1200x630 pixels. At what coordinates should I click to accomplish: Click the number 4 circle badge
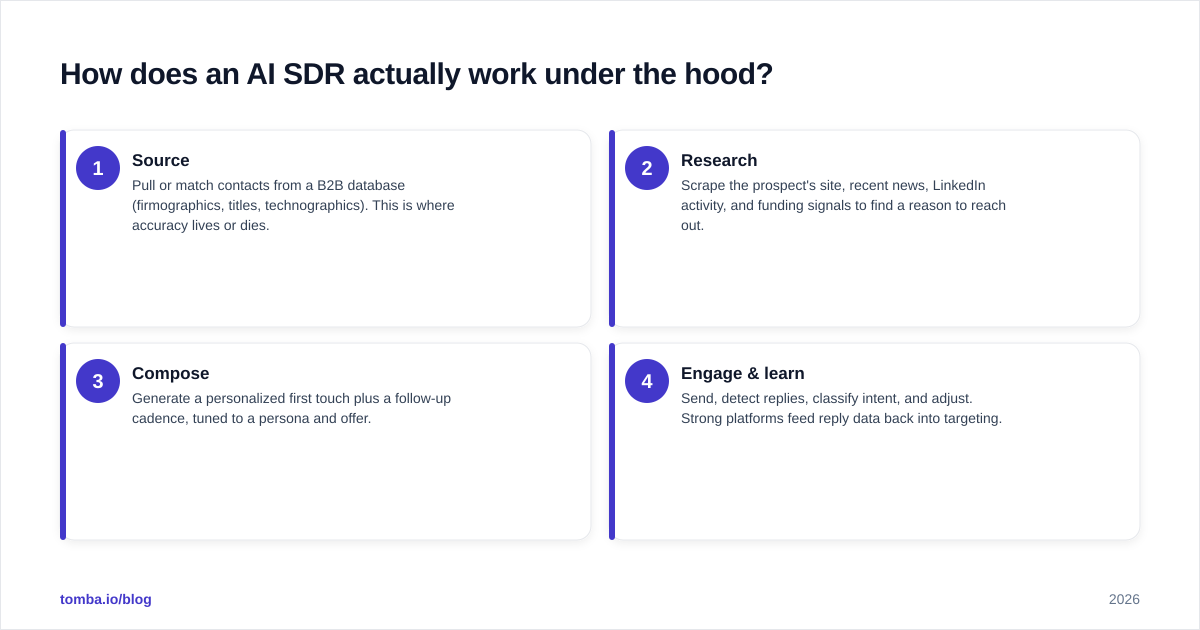pos(647,381)
